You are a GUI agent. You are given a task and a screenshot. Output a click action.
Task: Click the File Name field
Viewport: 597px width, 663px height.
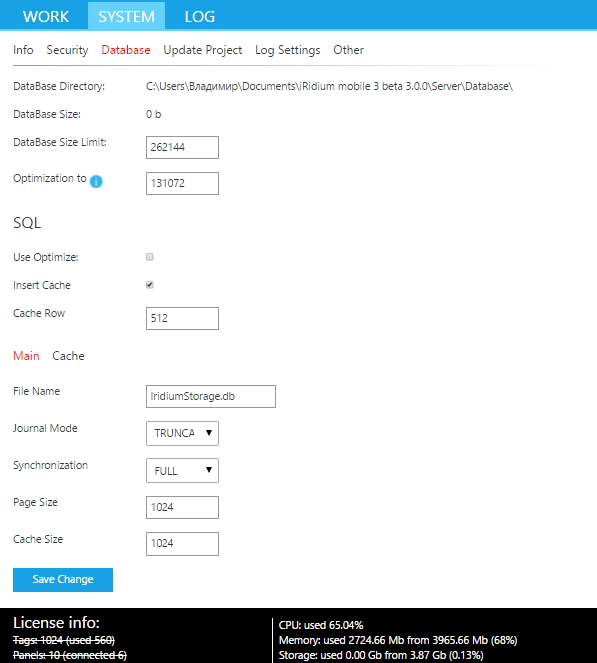[211, 396]
